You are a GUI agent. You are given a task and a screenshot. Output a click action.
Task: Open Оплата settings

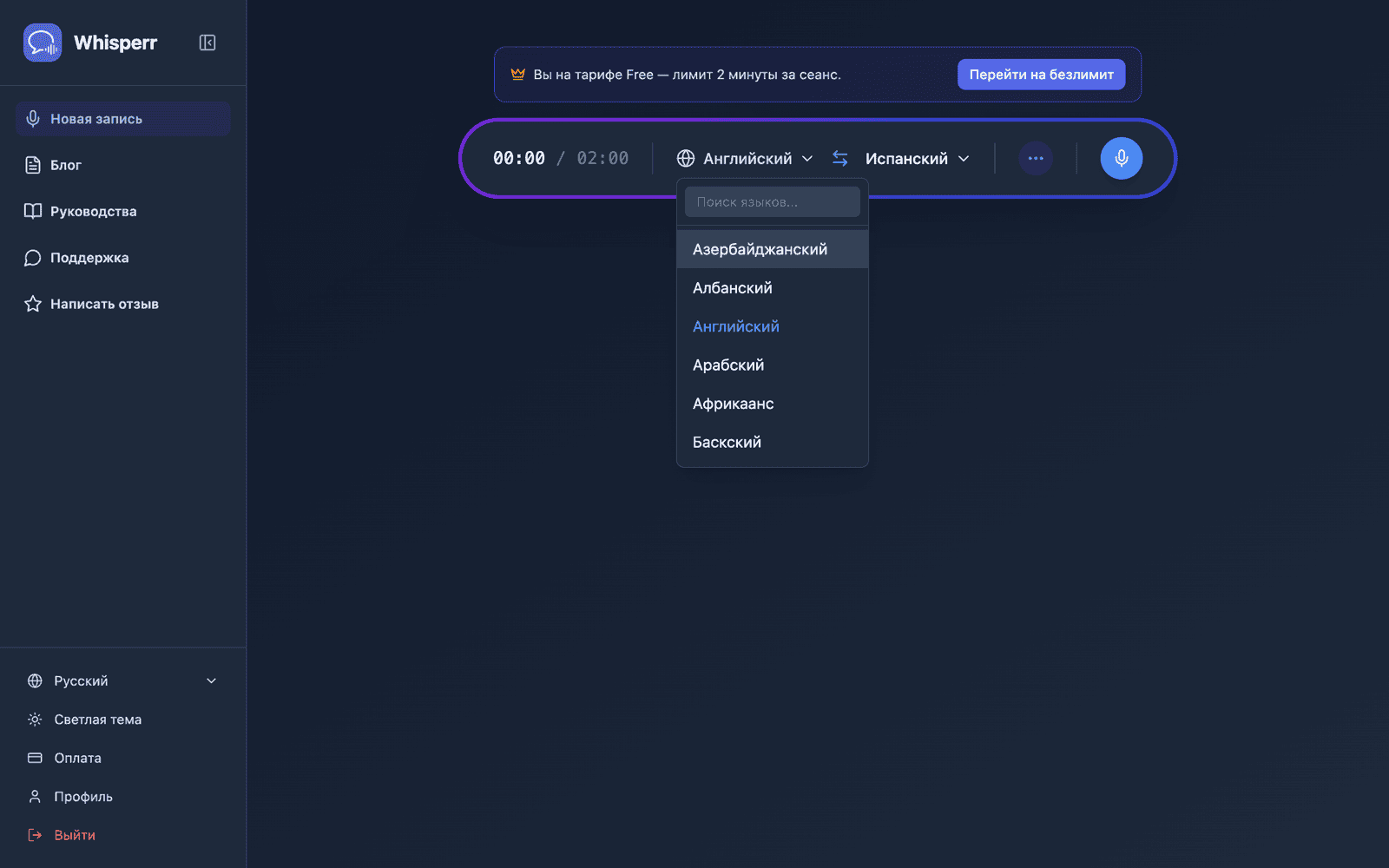coord(122,758)
